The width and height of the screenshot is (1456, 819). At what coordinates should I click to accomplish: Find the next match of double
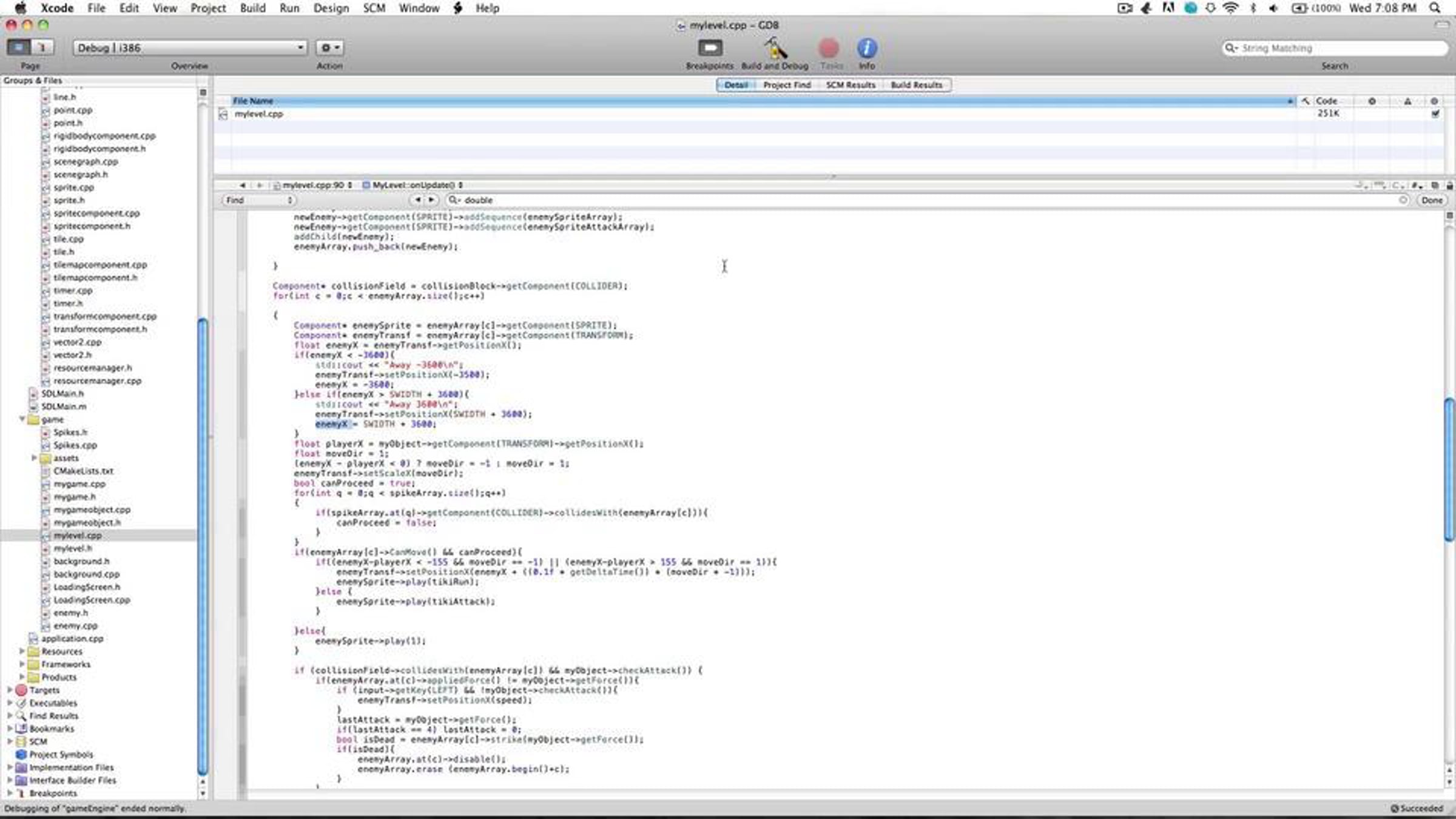click(431, 200)
